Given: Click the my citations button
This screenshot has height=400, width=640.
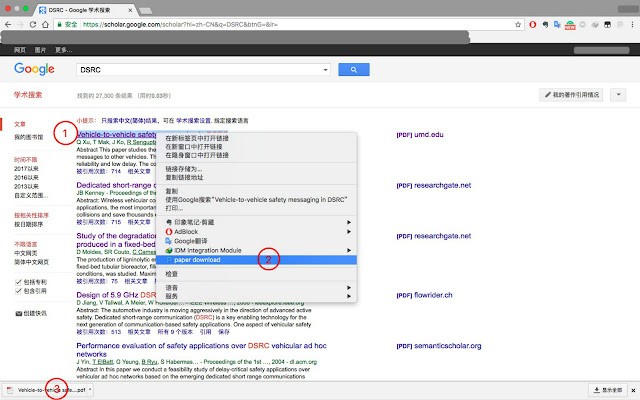Looking at the screenshot, I should tap(571, 95).
